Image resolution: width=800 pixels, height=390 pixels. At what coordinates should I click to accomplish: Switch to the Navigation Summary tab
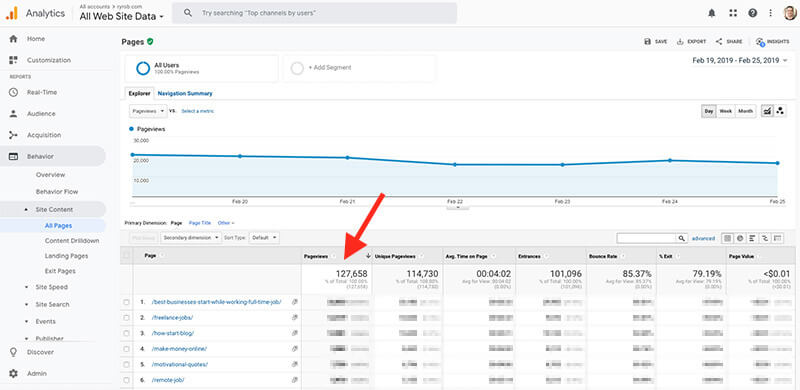[185, 93]
